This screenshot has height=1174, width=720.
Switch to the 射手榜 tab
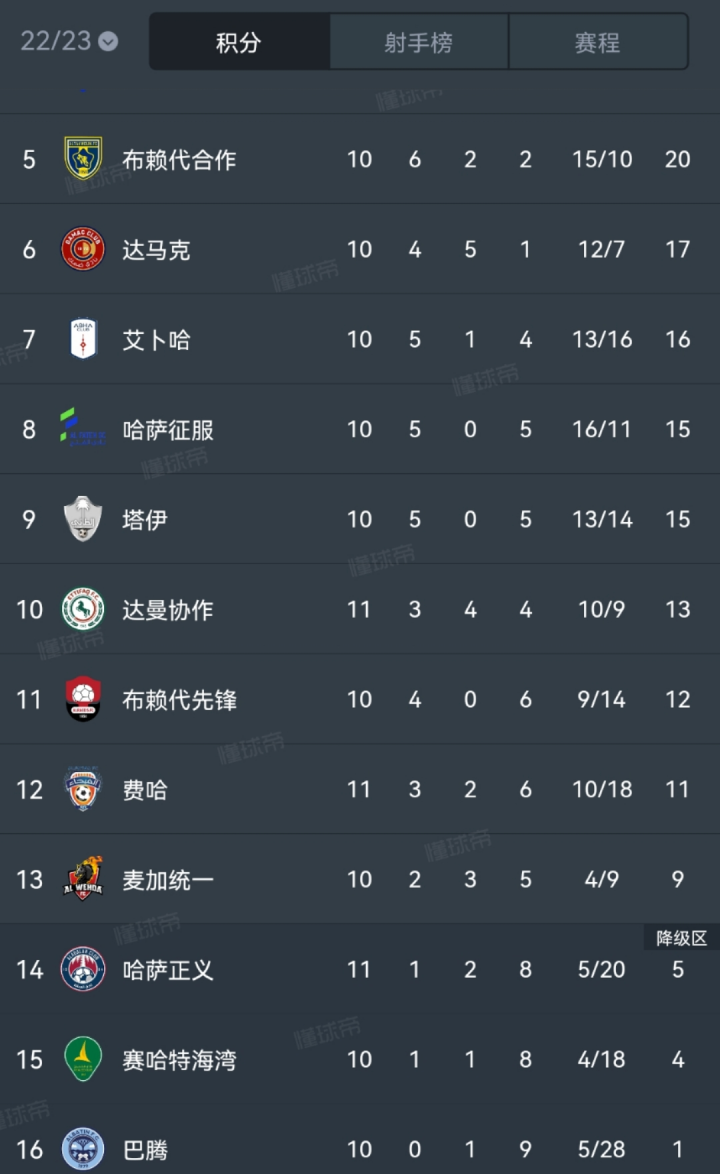[x=418, y=42]
